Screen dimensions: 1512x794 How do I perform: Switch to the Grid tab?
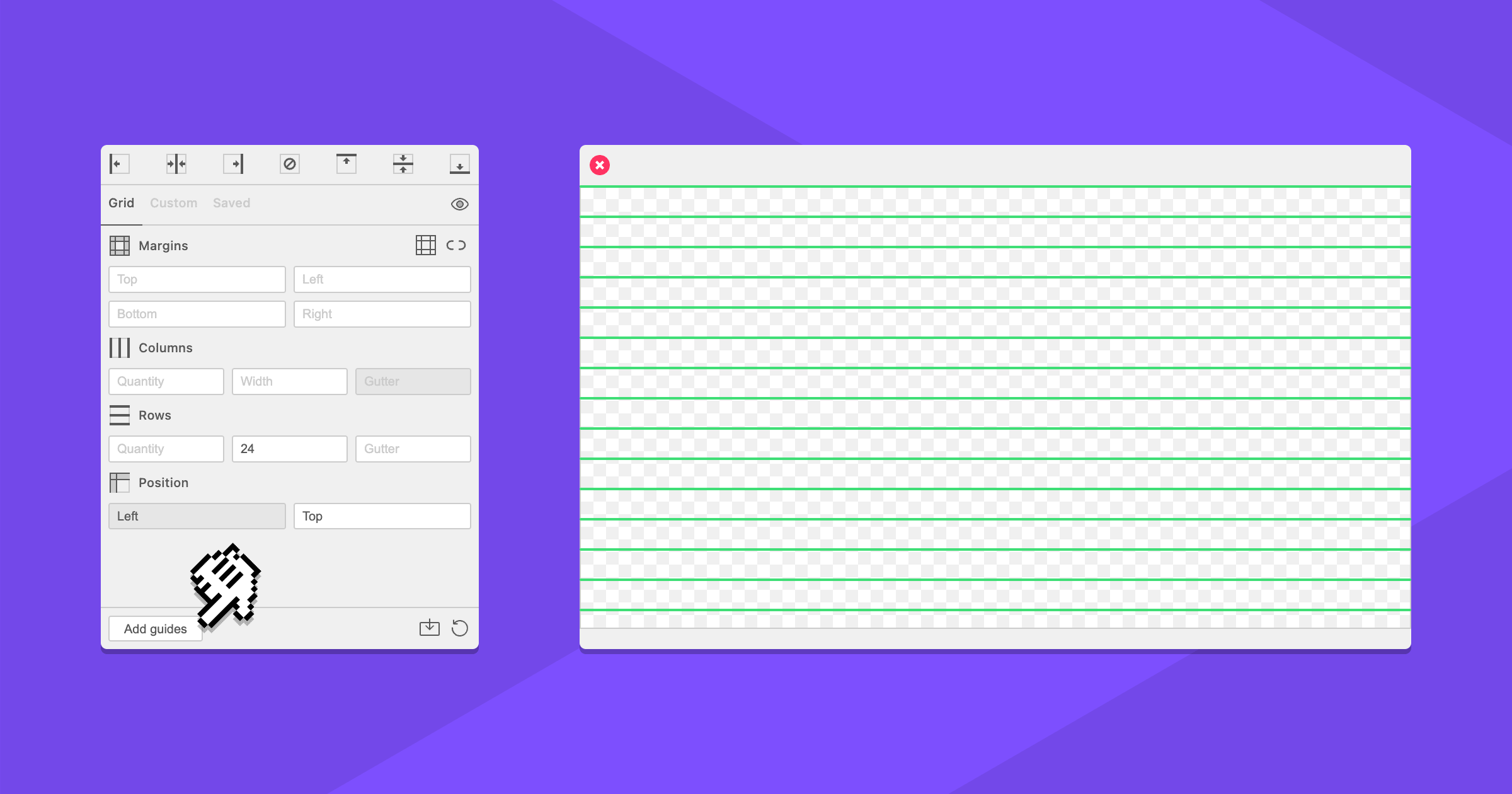[x=121, y=203]
